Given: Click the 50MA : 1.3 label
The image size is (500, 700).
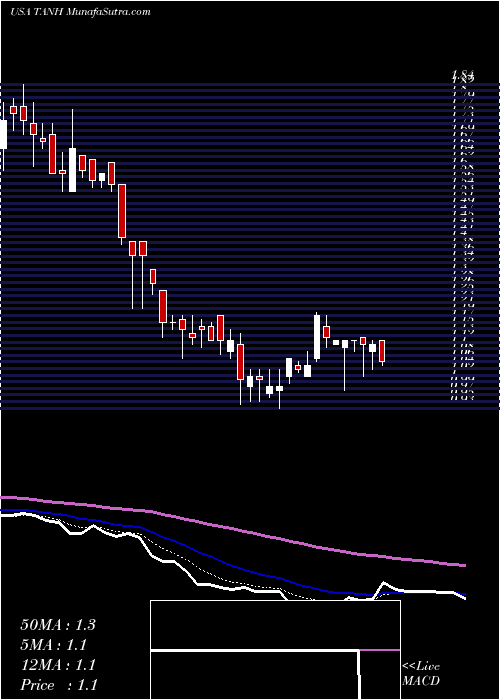Looking at the screenshot, I should click(58, 625).
